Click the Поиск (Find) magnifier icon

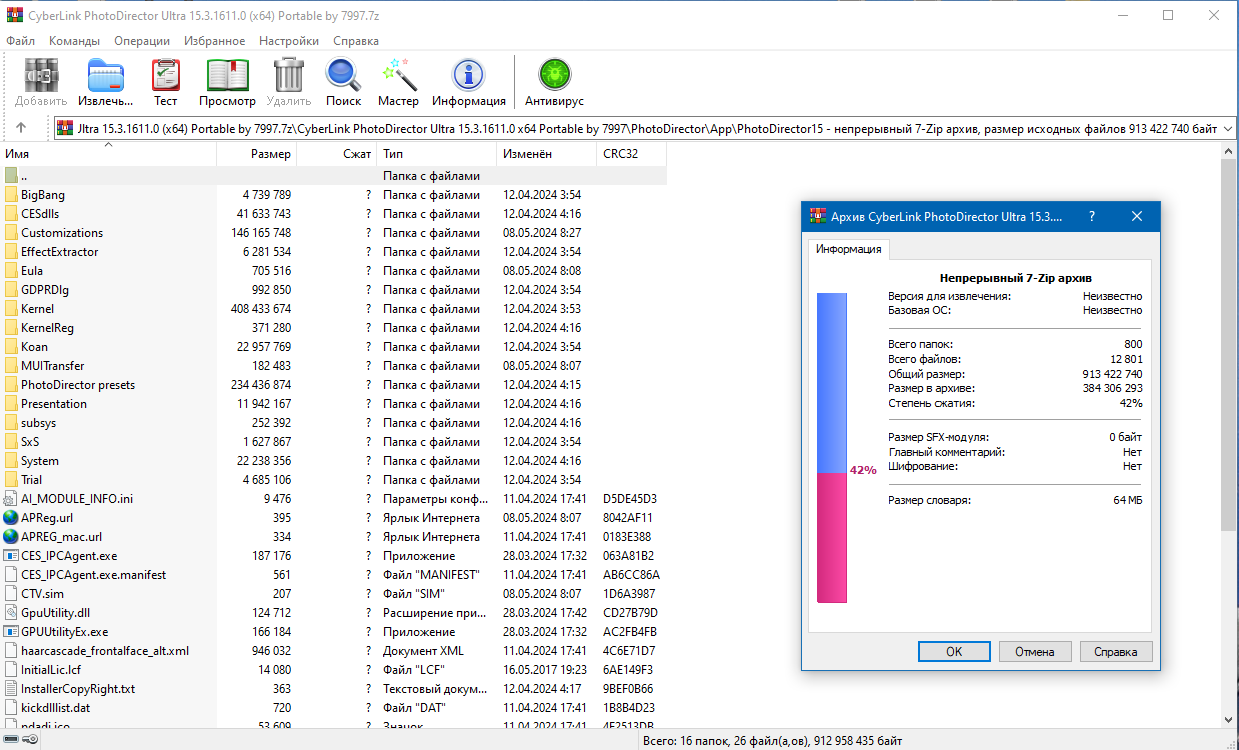343,75
